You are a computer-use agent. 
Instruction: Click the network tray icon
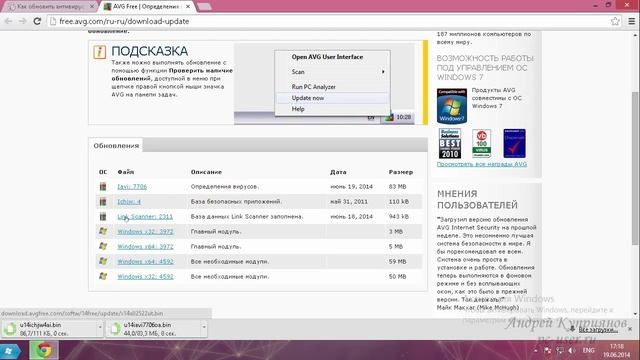pos(560,351)
